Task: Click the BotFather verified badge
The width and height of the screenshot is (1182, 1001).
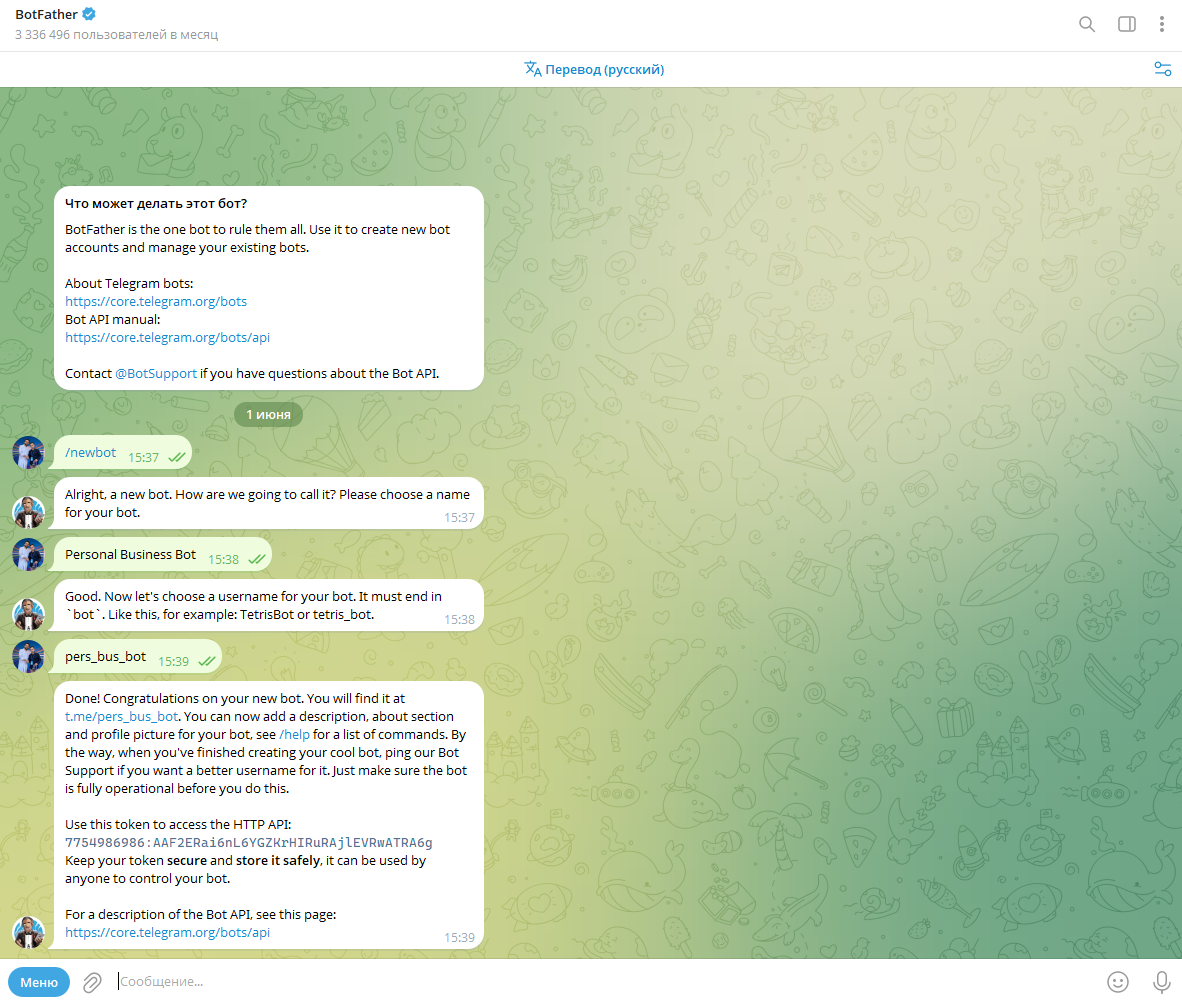Action: pos(89,14)
